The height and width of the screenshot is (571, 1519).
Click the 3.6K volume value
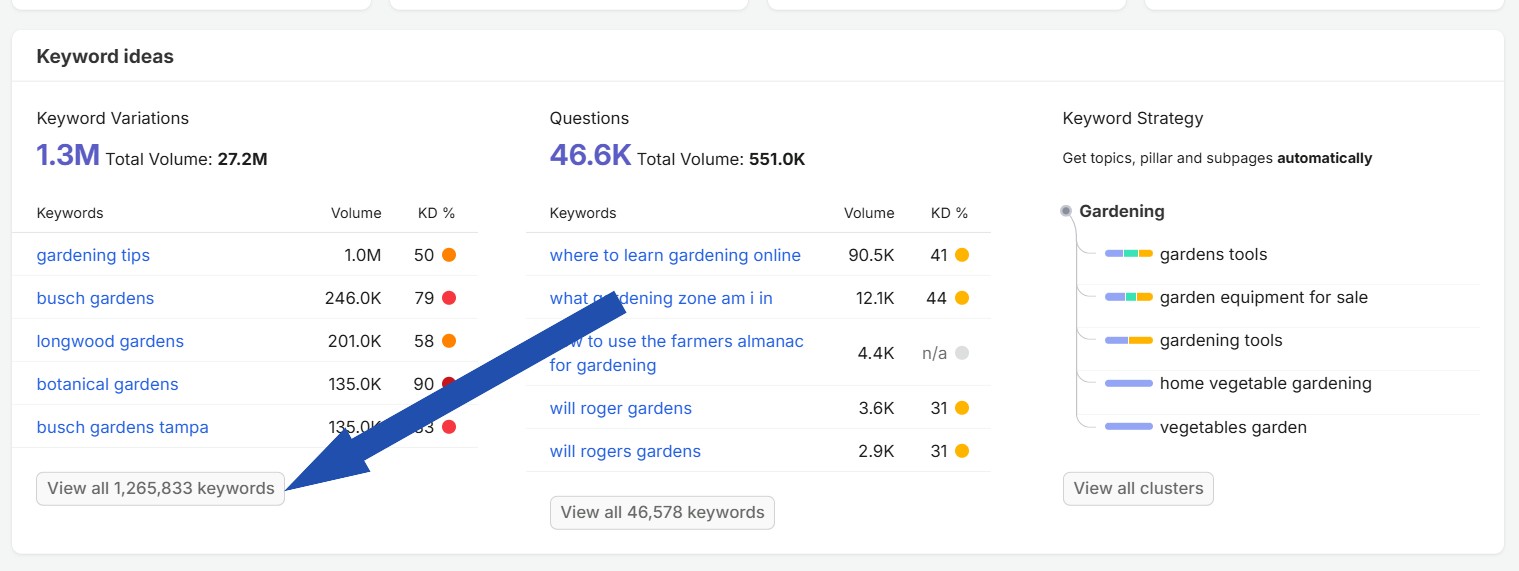876,408
